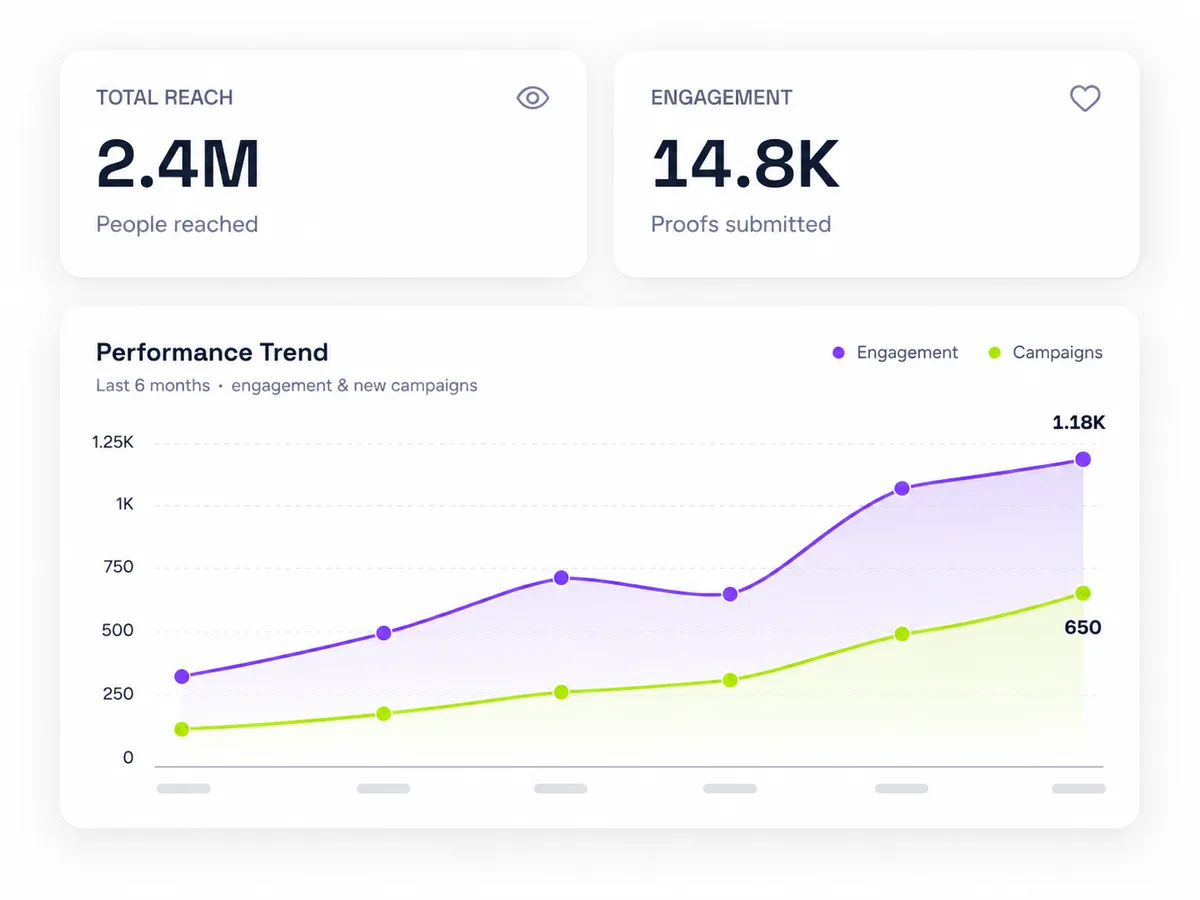Click the eye icon on Total Reach card
Image resolution: width=1200 pixels, height=900 pixels.
tap(533, 97)
